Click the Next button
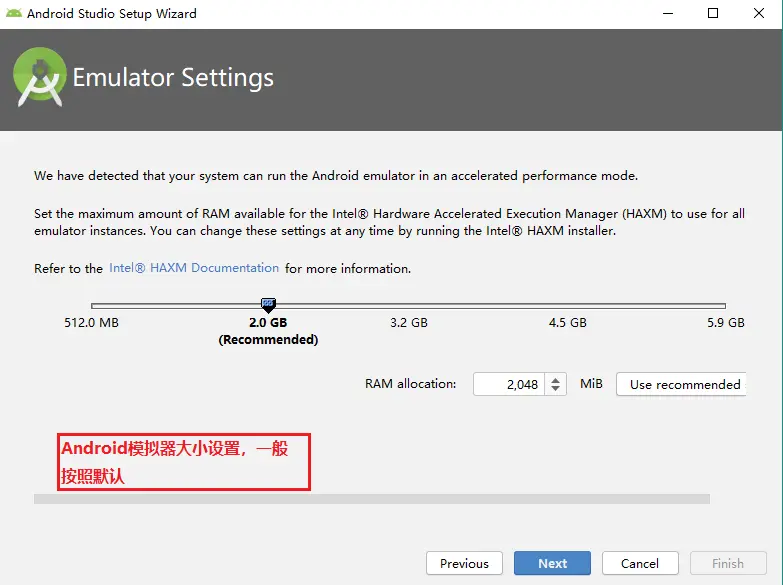 (552, 563)
